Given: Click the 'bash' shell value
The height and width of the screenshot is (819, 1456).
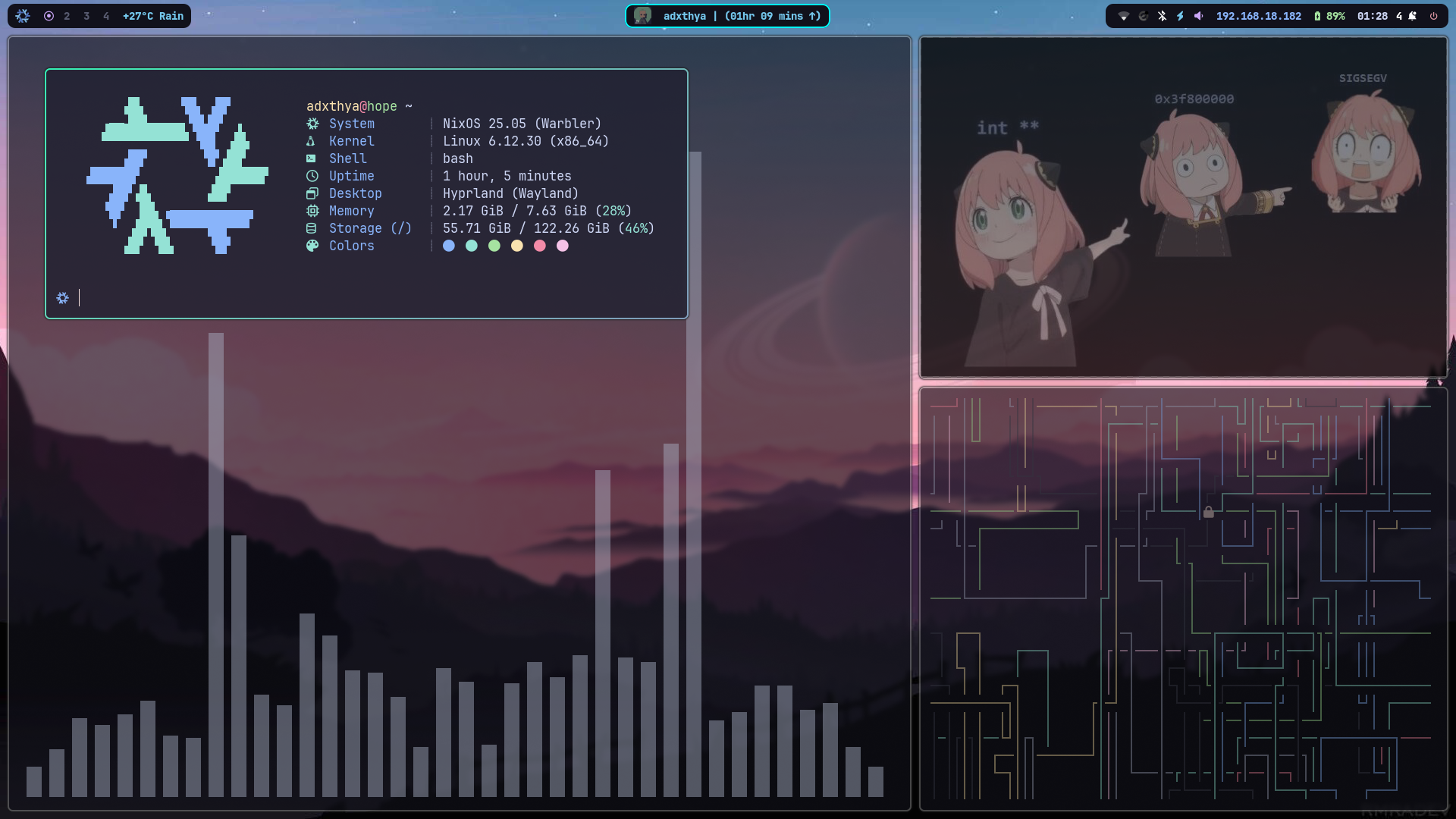Looking at the screenshot, I should [458, 158].
